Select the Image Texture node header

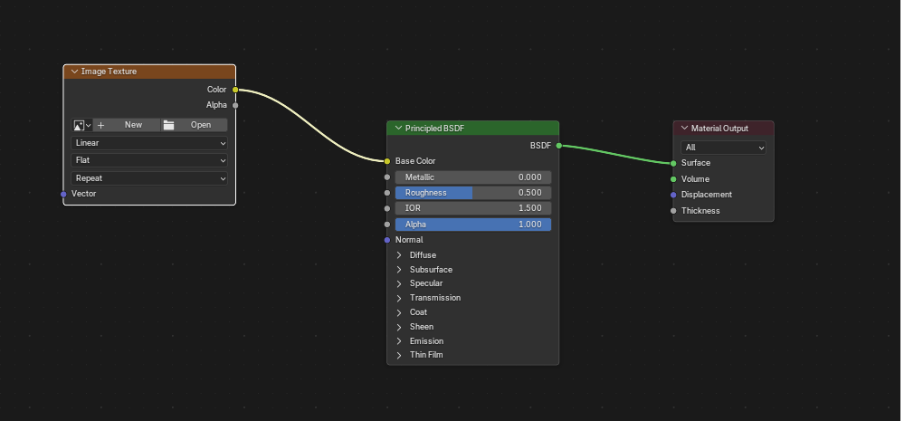tap(149, 72)
